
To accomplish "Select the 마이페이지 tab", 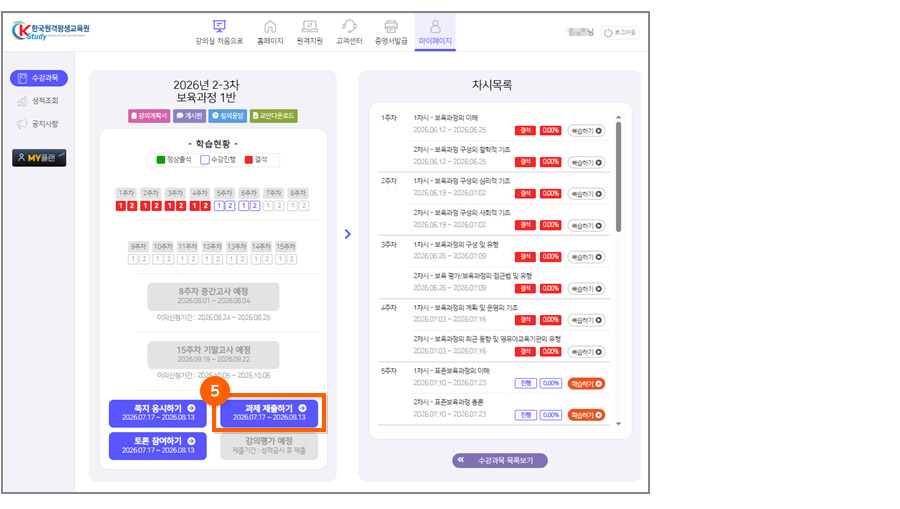I will pyautogui.click(x=435, y=33).
